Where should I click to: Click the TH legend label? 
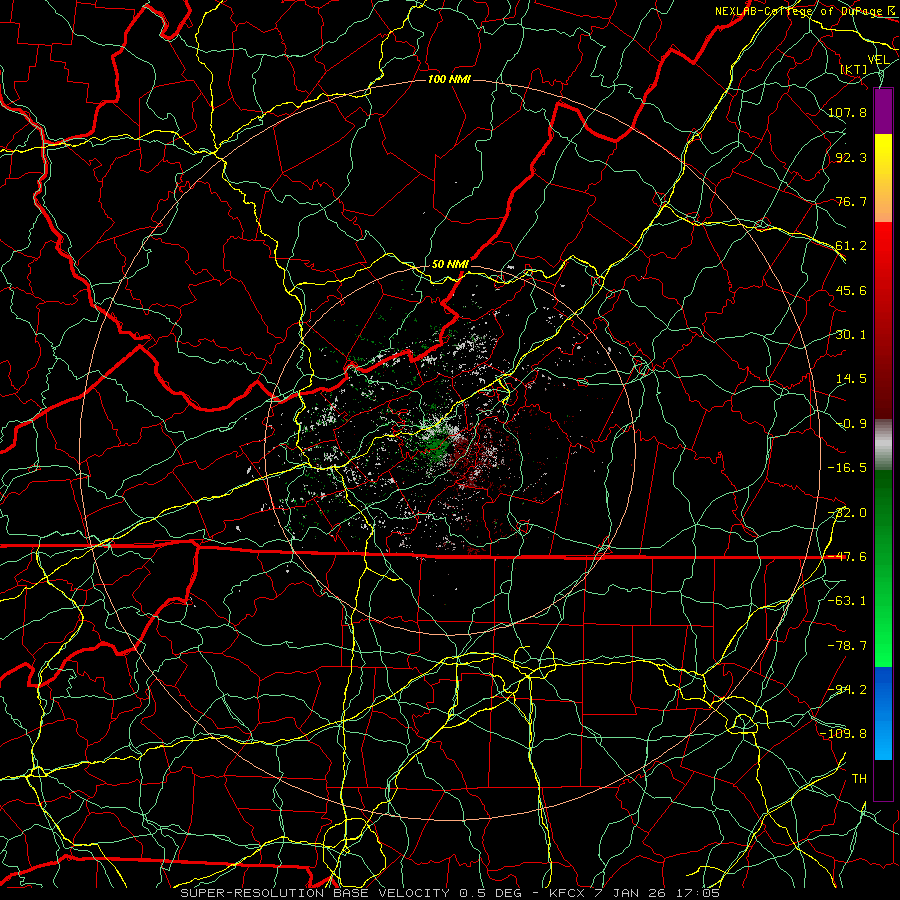pos(859,778)
